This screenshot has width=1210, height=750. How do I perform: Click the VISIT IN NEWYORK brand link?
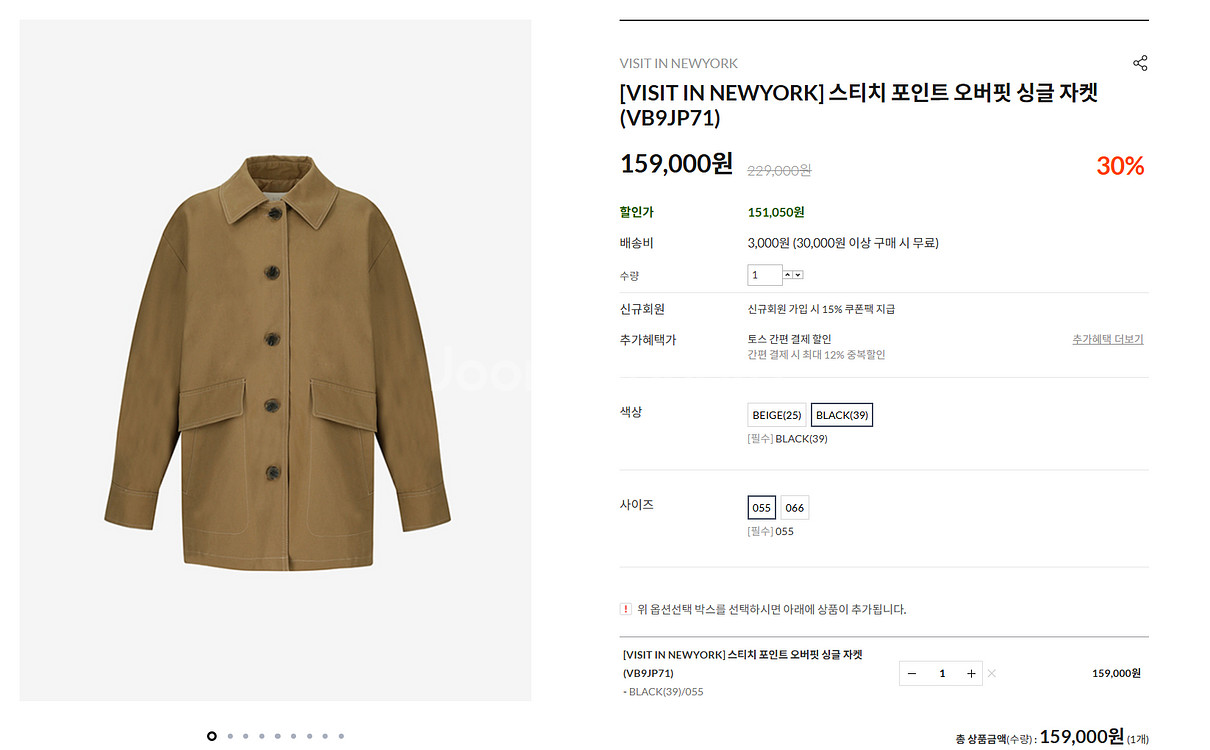pyautogui.click(x=678, y=63)
